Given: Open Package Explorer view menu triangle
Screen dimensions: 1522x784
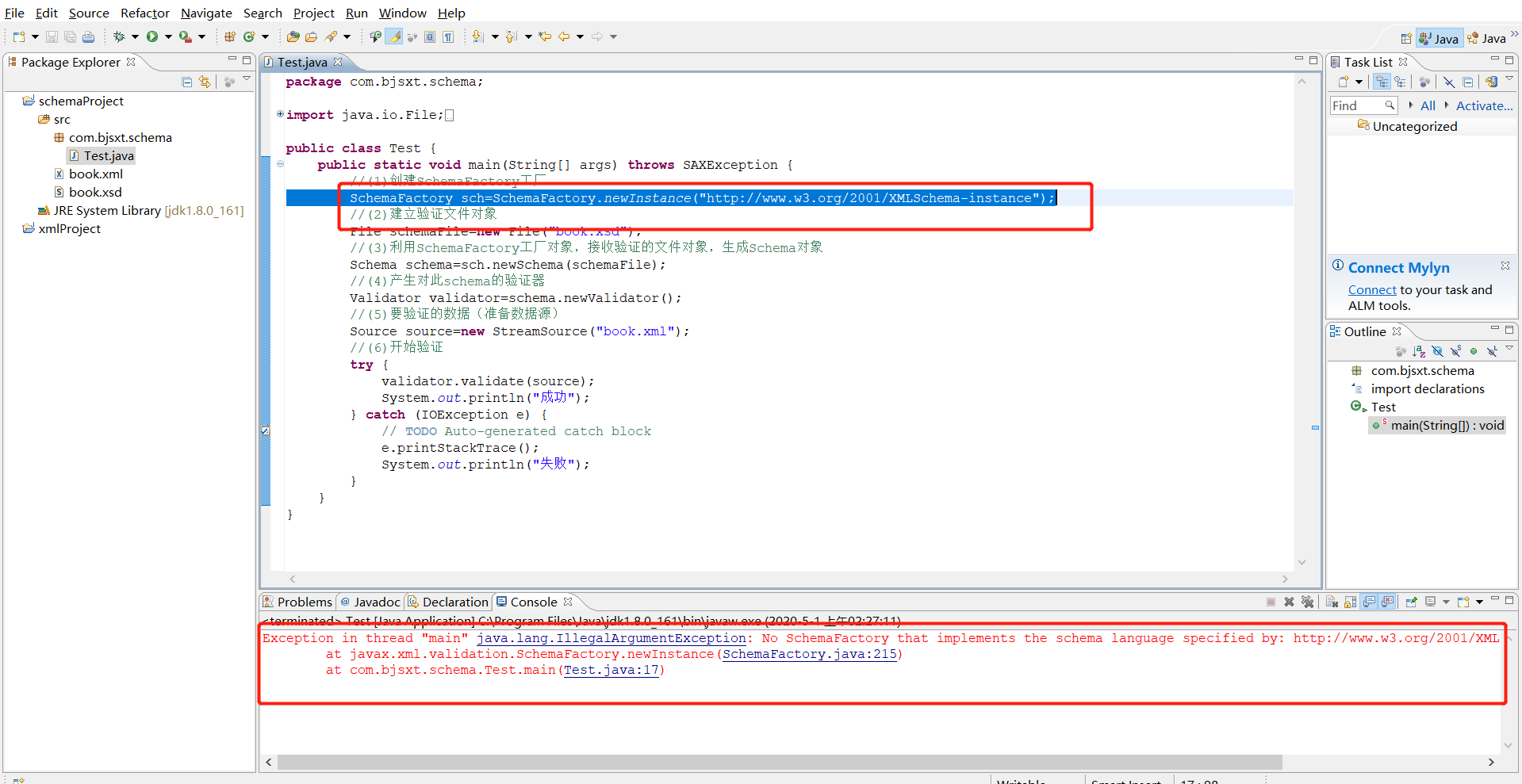Looking at the screenshot, I should [x=247, y=78].
